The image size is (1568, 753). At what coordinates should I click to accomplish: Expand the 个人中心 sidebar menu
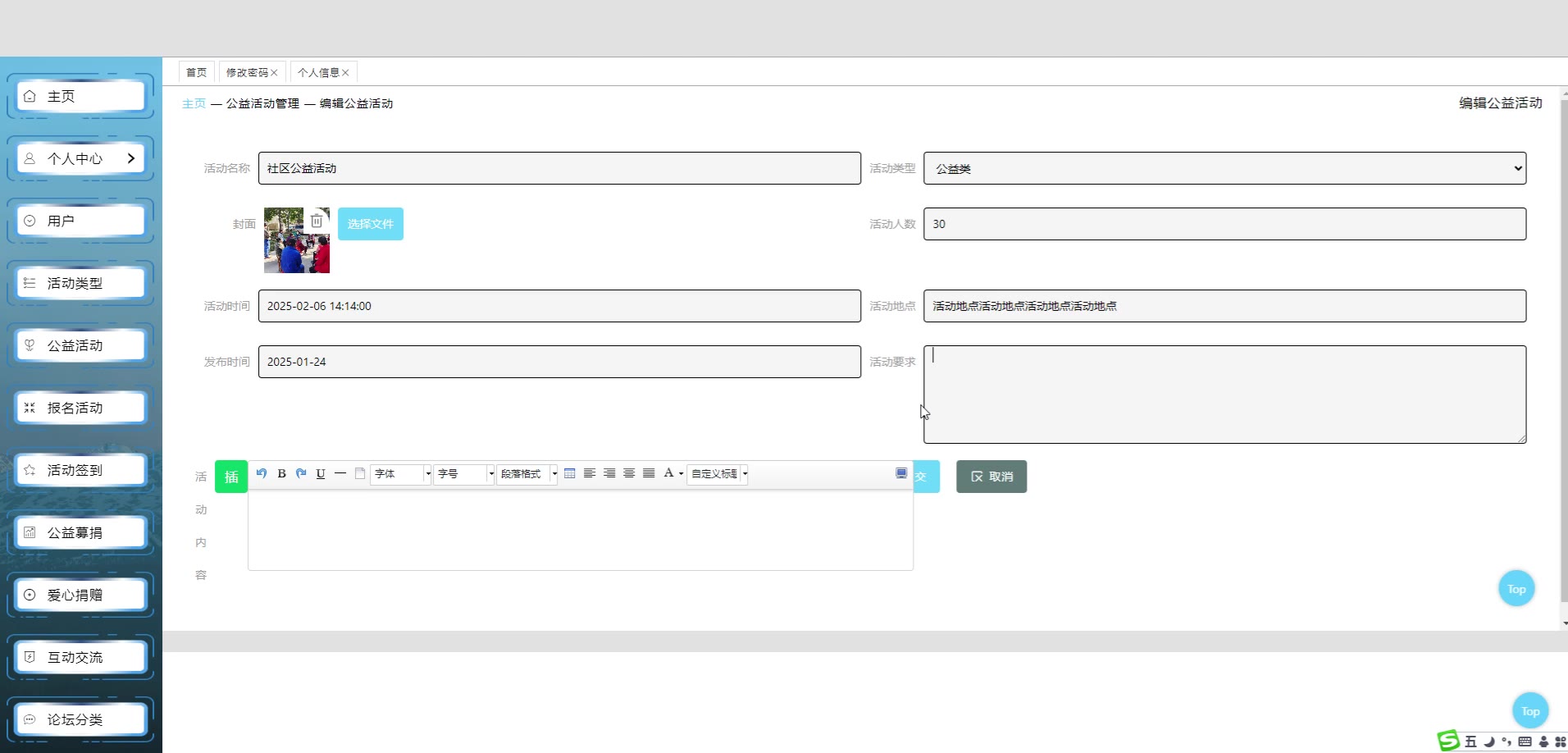(x=80, y=158)
